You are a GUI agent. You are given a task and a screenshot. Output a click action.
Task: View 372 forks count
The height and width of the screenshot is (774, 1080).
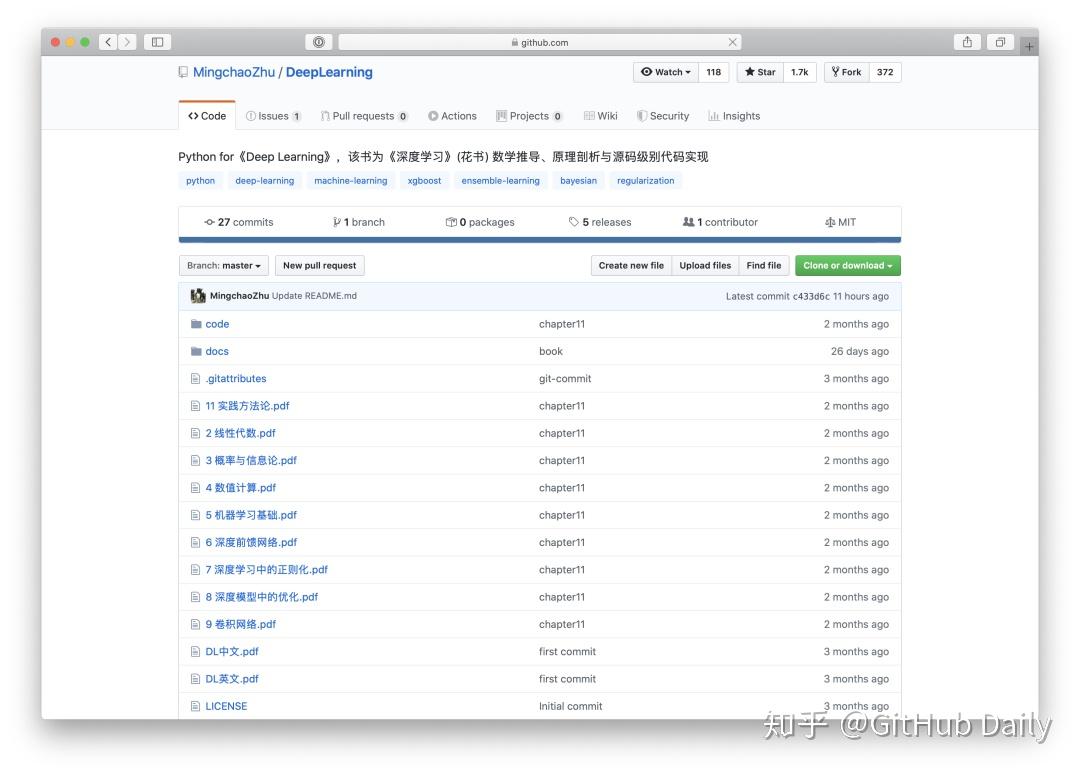885,72
